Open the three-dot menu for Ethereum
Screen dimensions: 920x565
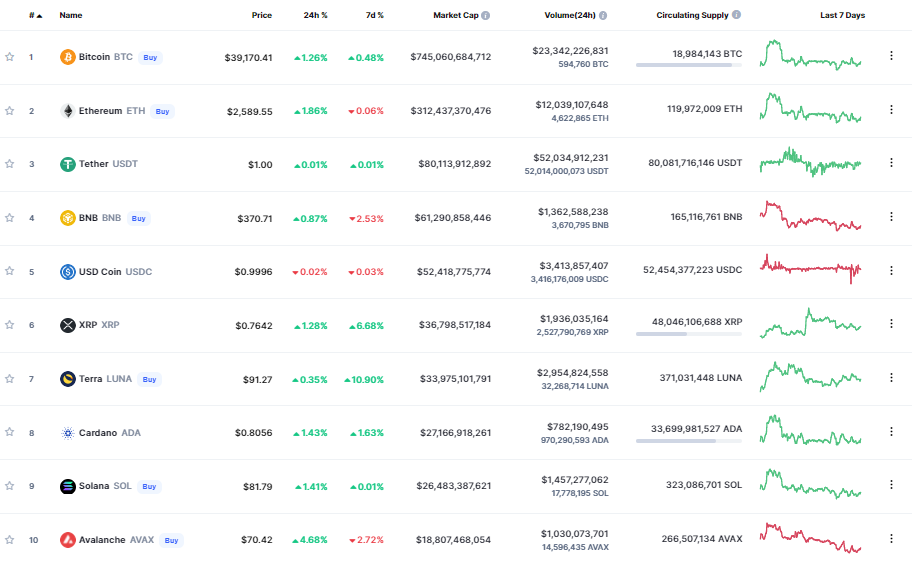(x=891, y=110)
